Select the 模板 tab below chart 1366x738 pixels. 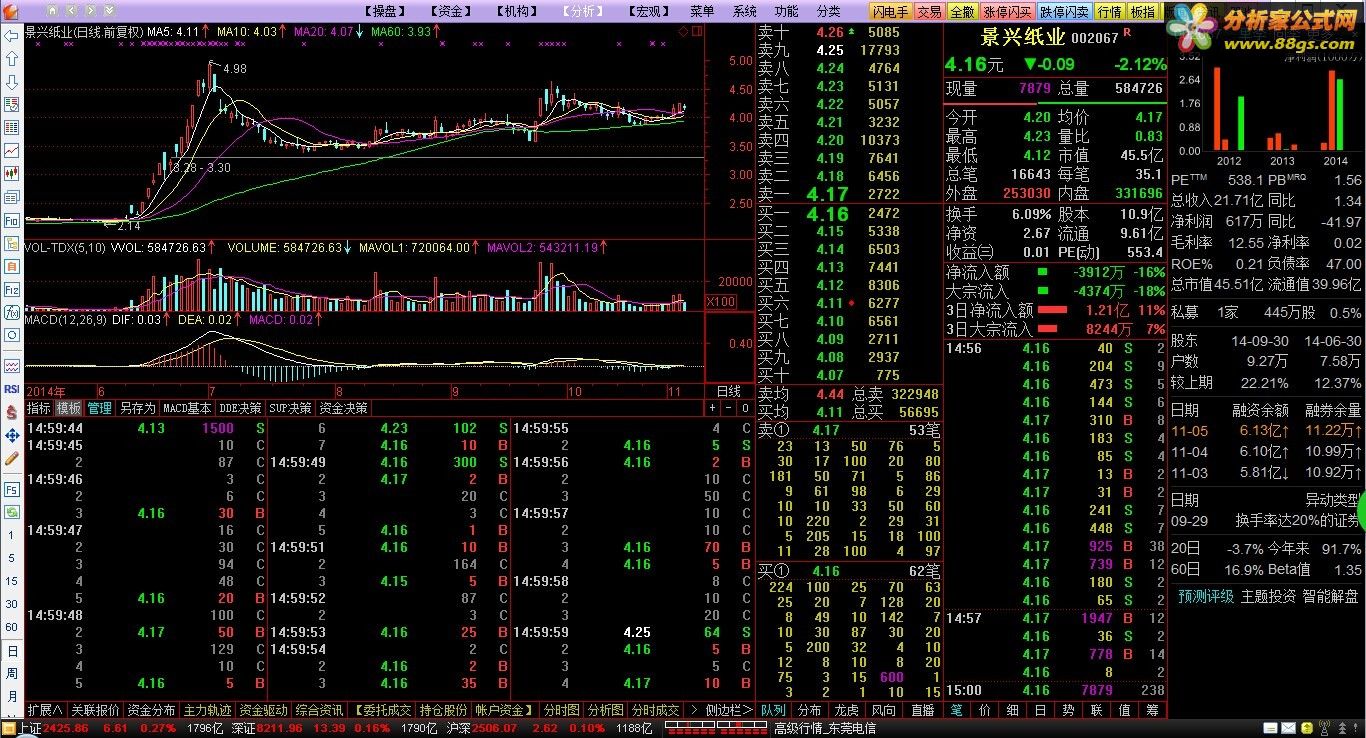point(69,408)
